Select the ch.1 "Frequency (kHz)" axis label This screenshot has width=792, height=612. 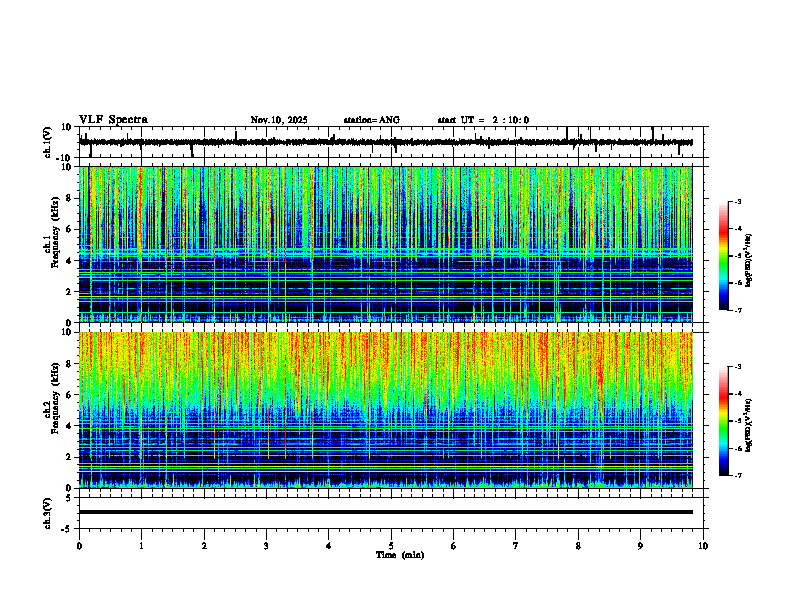click(x=55, y=232)
